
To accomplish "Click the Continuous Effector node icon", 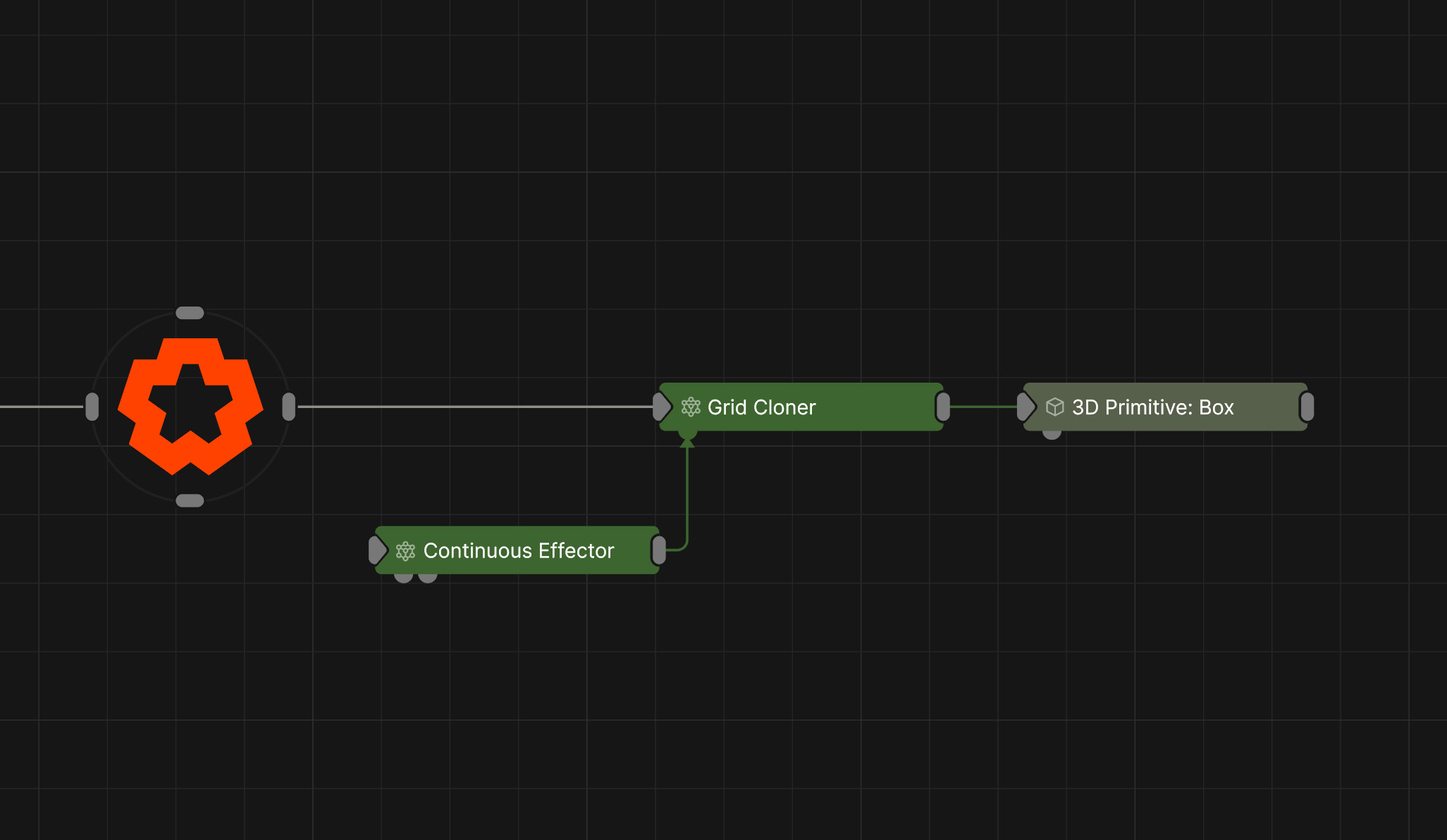I will click(x=405, y=551).
